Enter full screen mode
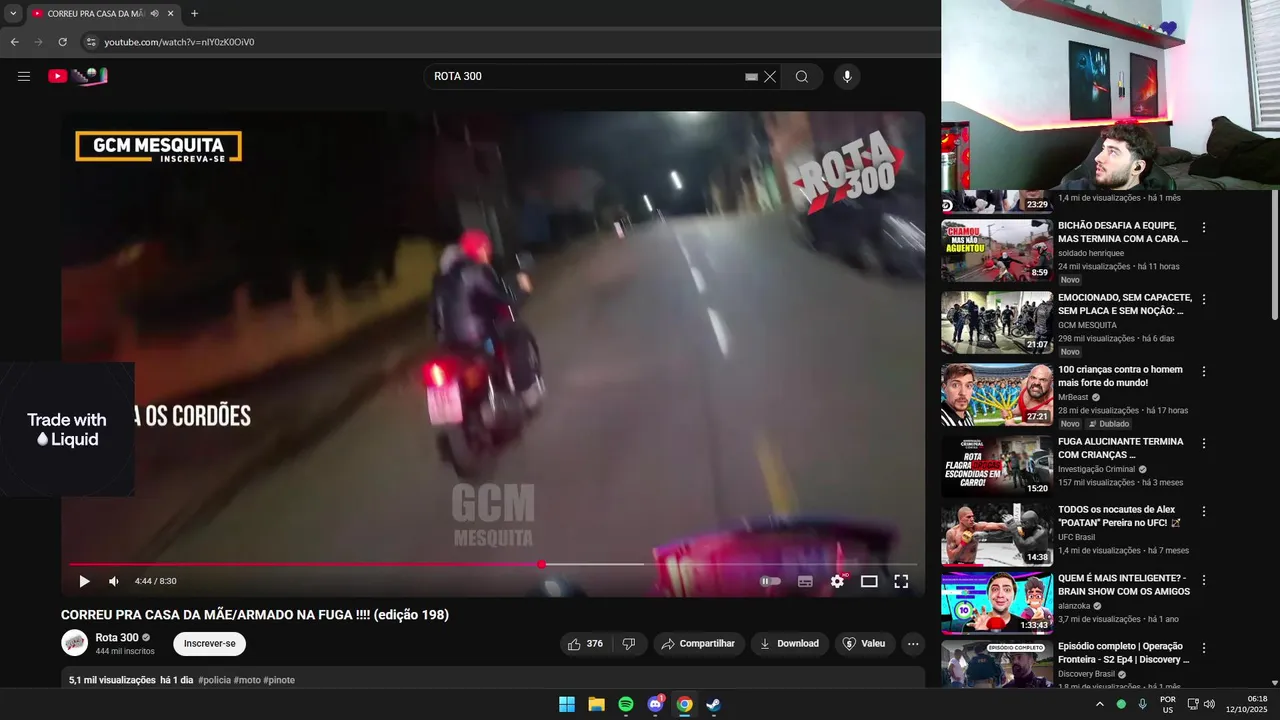 [x=901, y=581]
